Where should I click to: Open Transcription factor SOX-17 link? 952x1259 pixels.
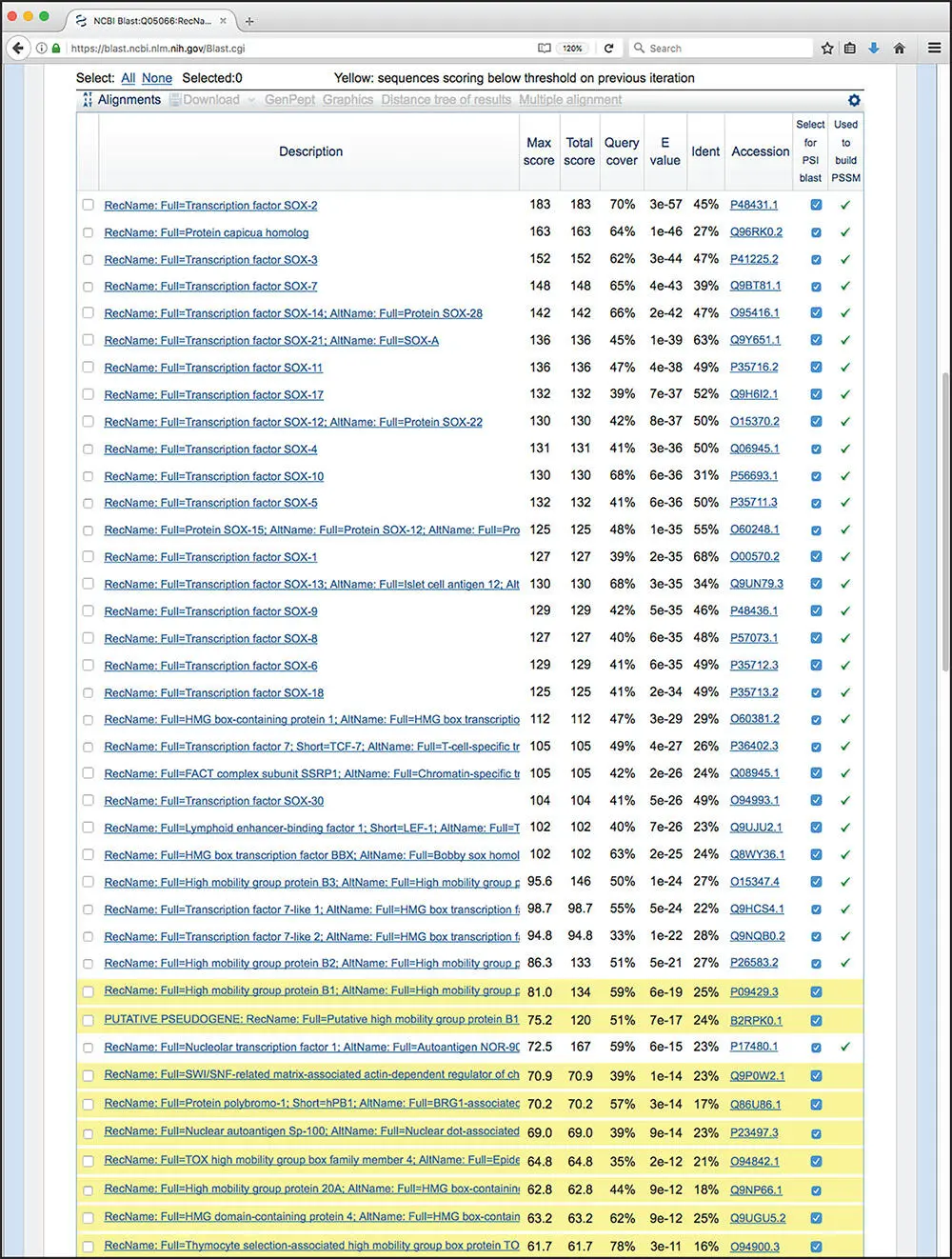pyautogui.click(x=213, y=394)
